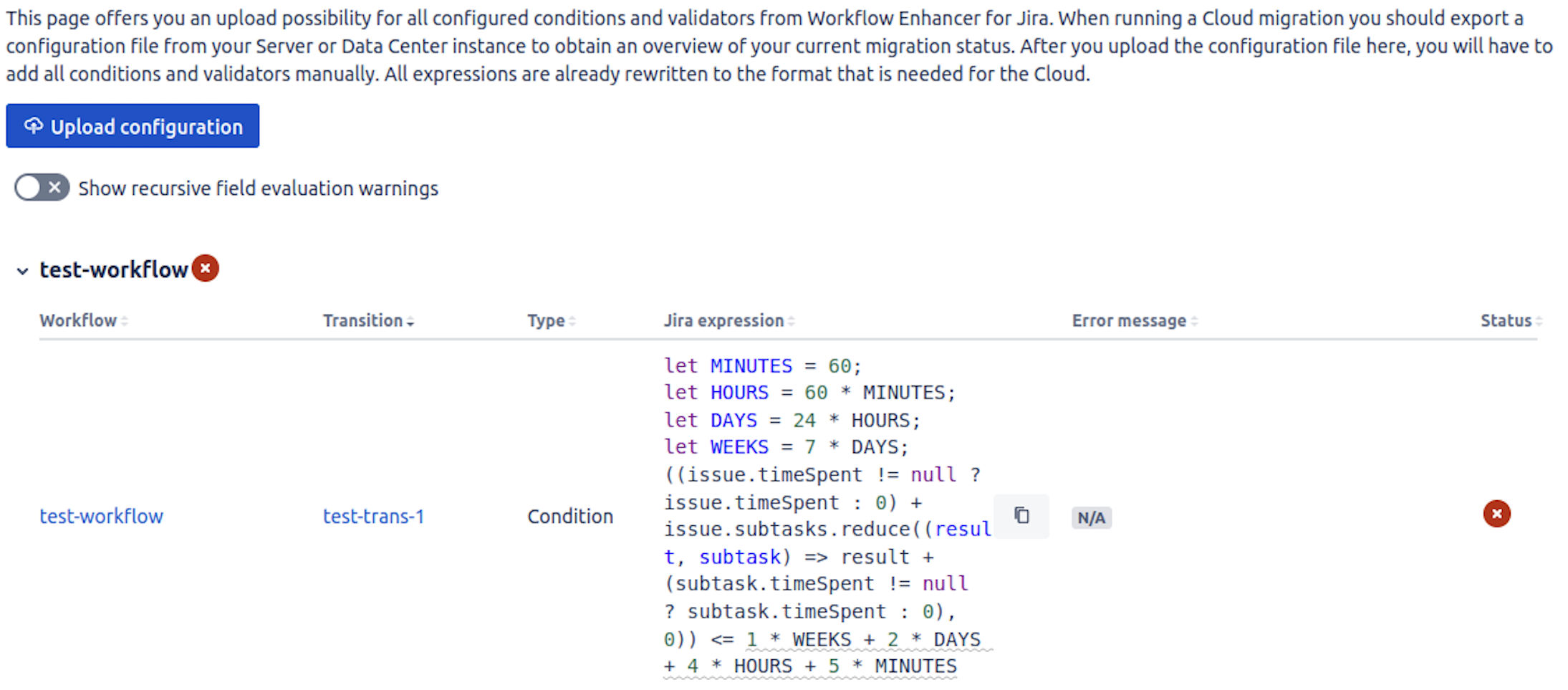This screenshot has height=690, width=1568.
Task: Click the upload cloud icon inside the button
Action: [33, 126]
